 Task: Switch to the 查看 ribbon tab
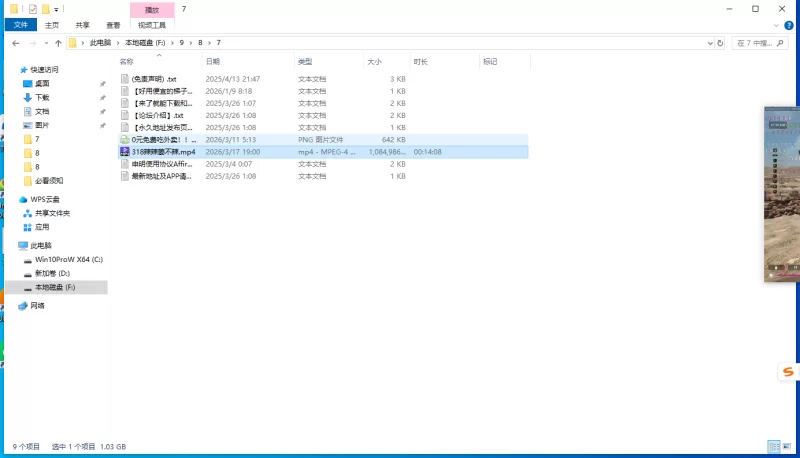click(x=113, y=25)
